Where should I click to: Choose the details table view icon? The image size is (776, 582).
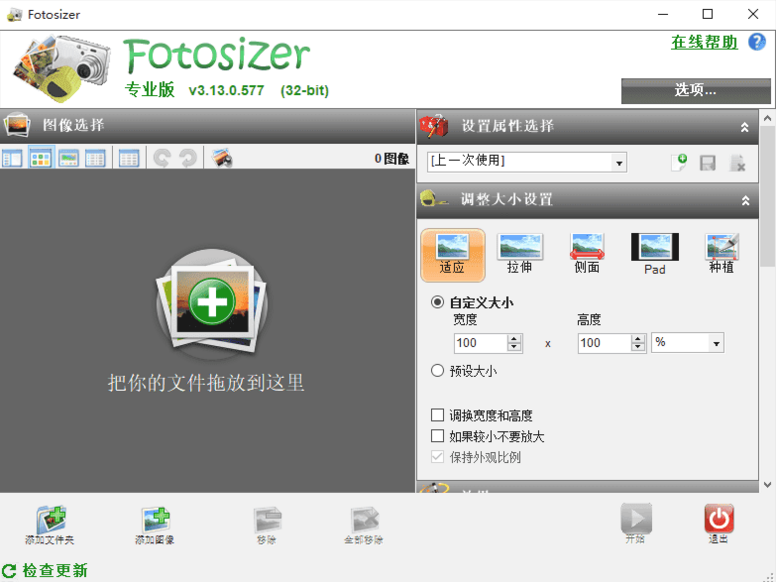[129, 158]
